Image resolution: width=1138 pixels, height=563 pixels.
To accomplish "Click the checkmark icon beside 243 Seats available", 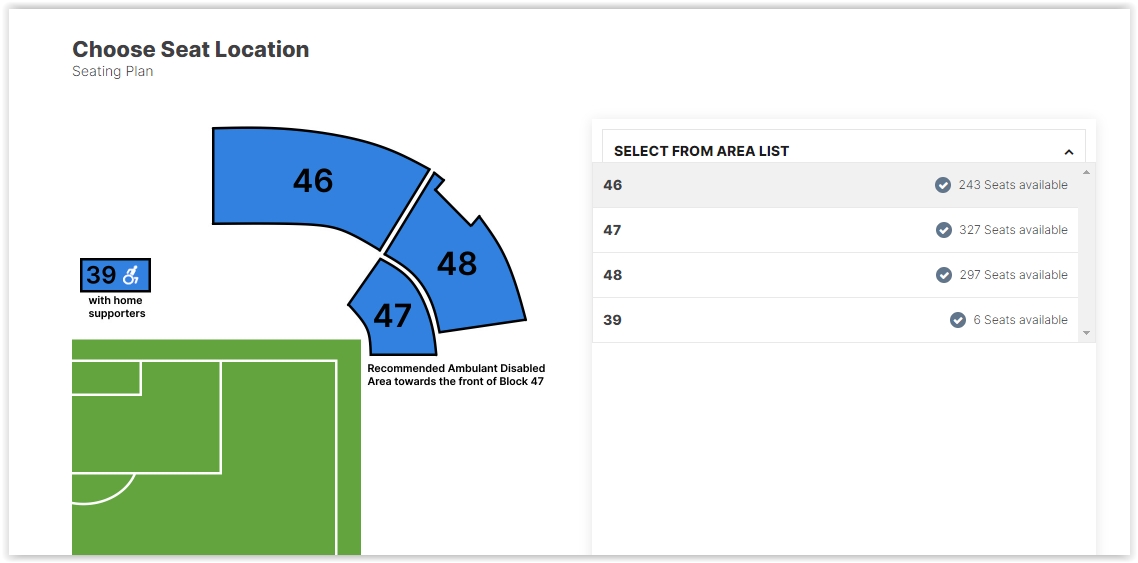I will click(943, 185).
